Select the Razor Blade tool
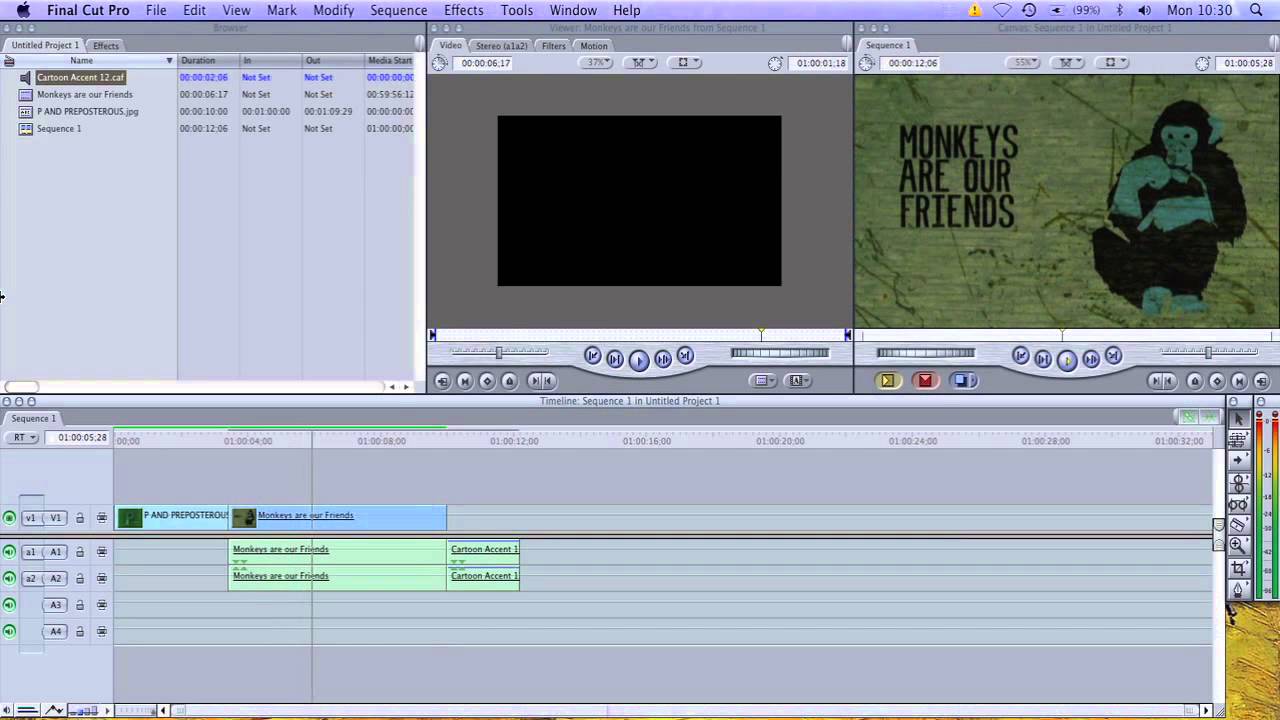This screenshot has width=1280, height=720. tap(1238, 525)
